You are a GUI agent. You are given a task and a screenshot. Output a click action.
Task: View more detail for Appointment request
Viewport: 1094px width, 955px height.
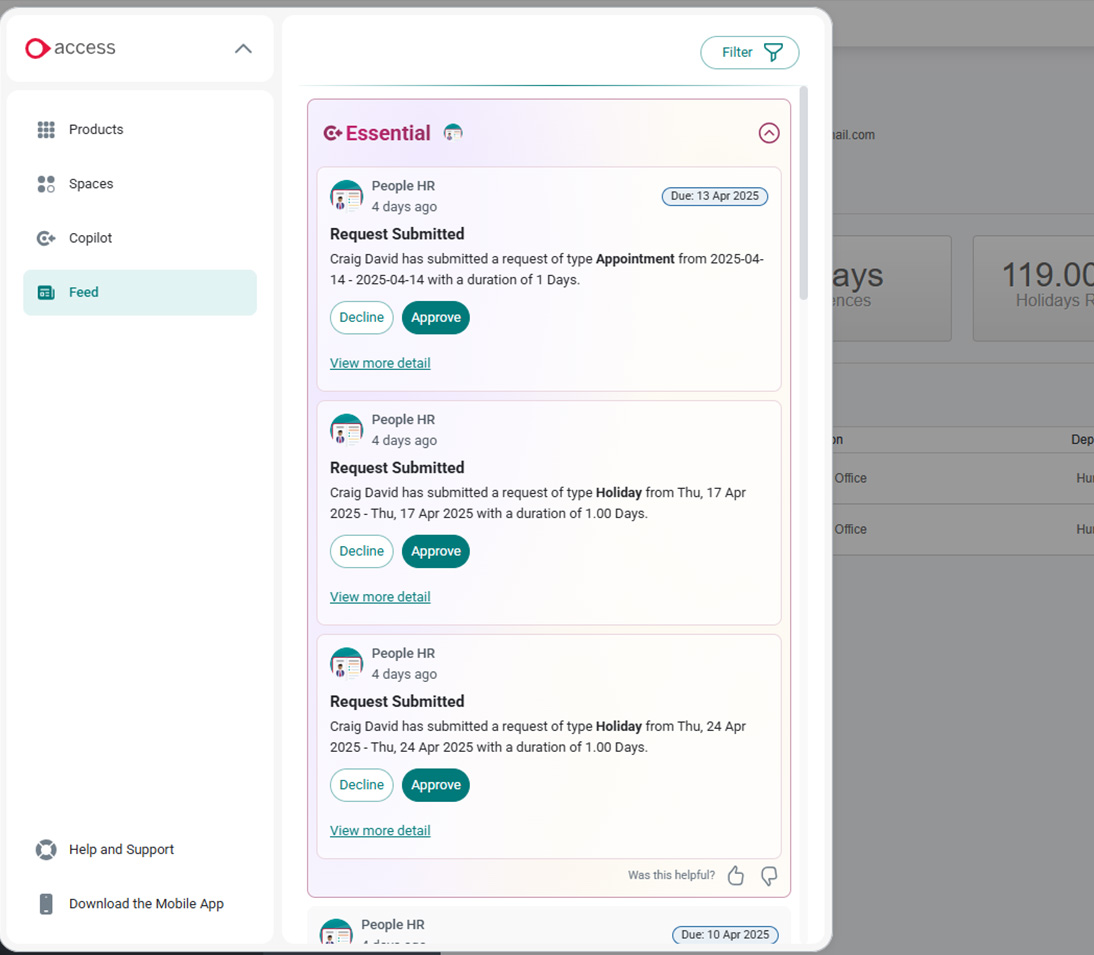click(x=380, y=363)
